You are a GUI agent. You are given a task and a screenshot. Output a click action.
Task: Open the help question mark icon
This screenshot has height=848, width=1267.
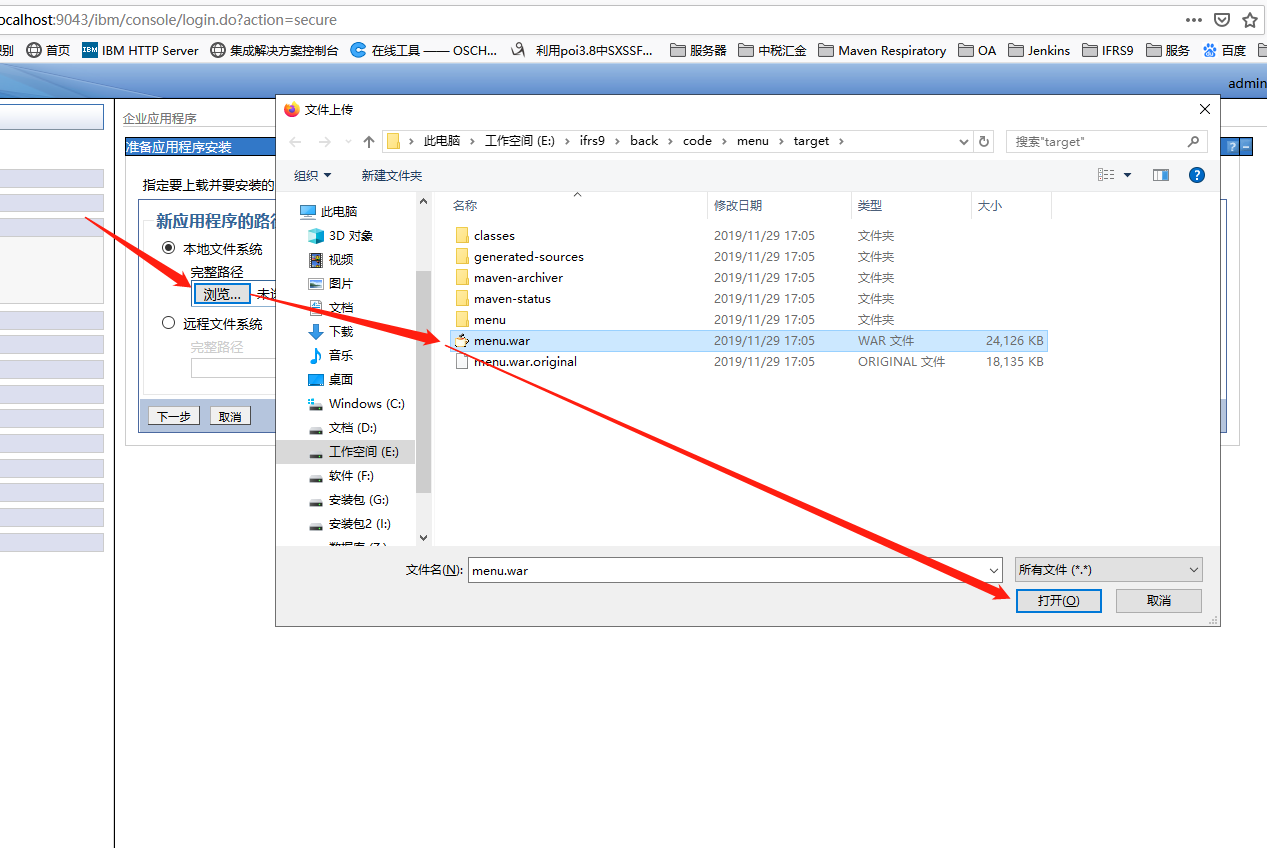pos(1196,175)
